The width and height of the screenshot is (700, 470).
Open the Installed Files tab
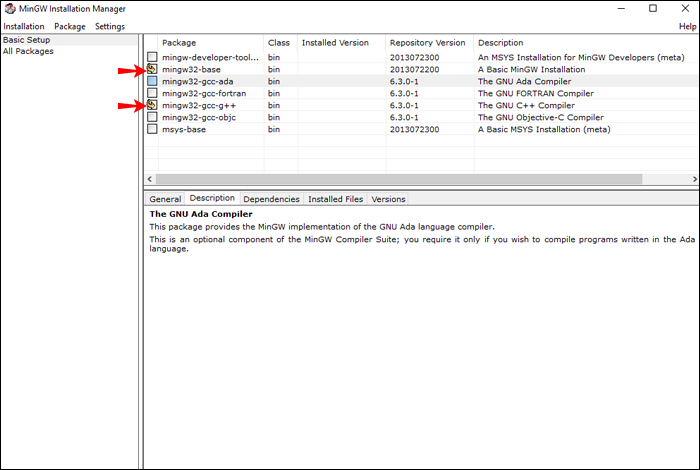pyautogui.click(x=335, y=199)
